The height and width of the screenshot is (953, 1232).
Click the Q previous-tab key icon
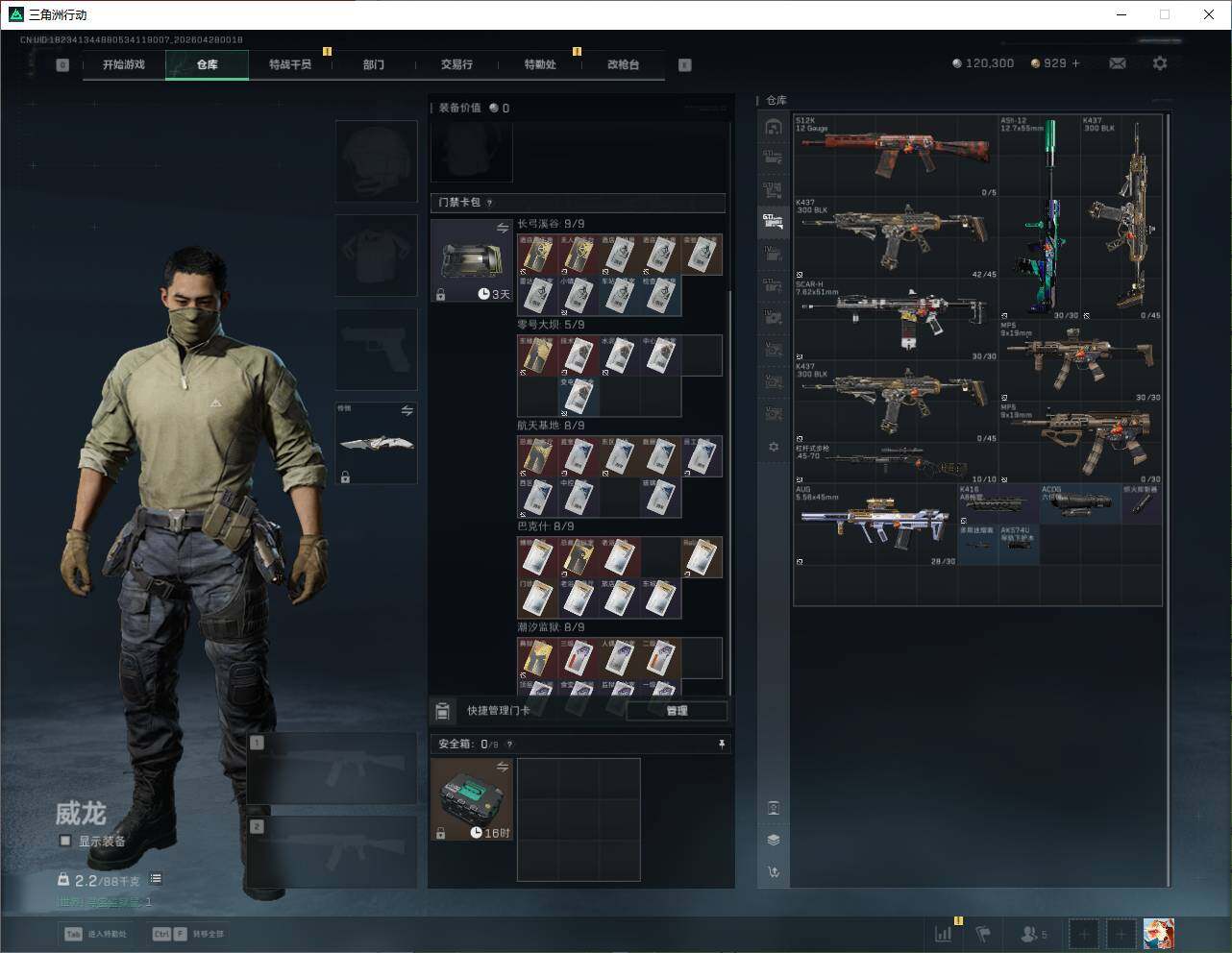[x=62, y=65]
